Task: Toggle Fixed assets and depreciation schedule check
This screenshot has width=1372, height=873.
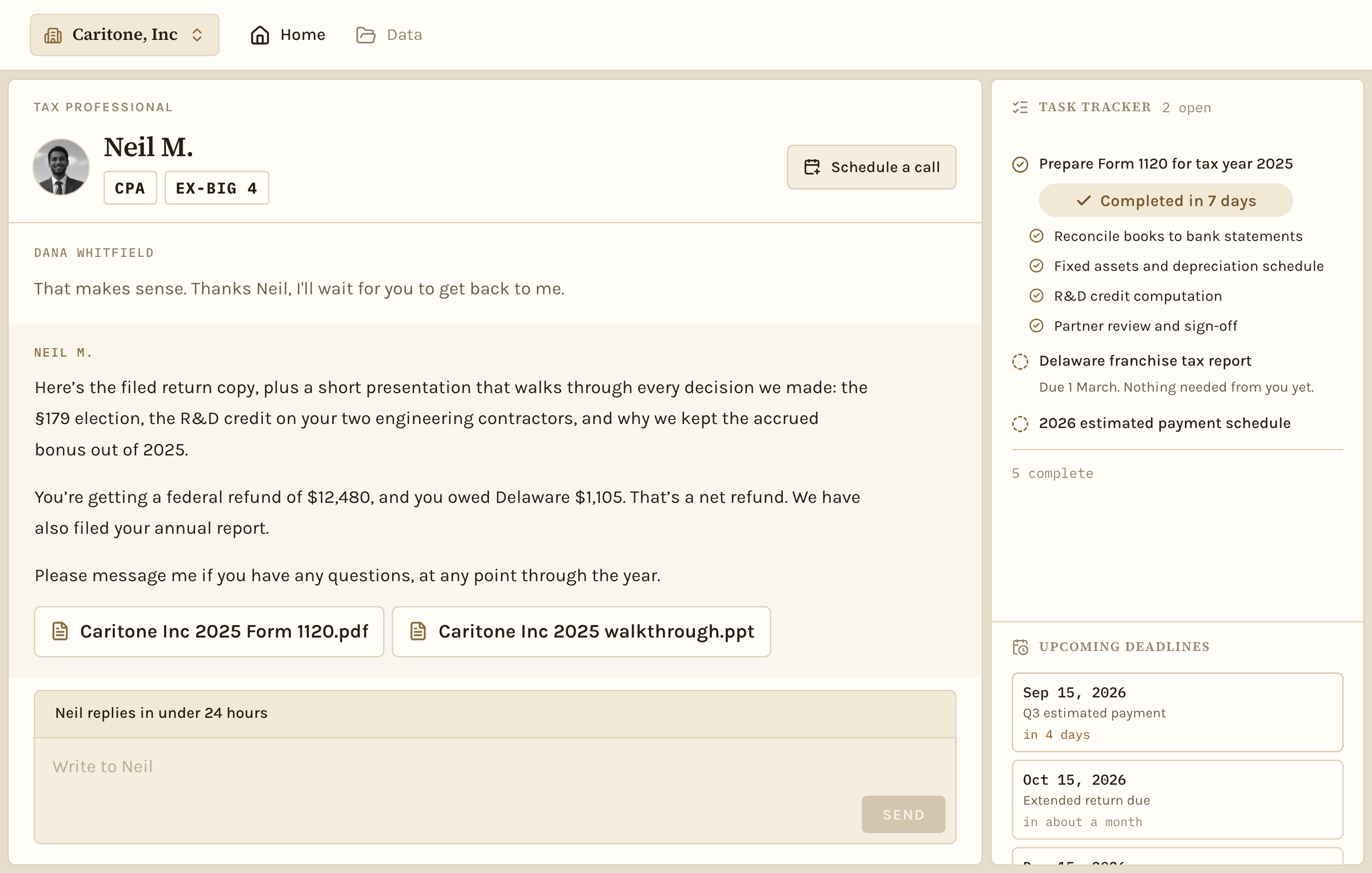Action: [x=1036, y=266]
